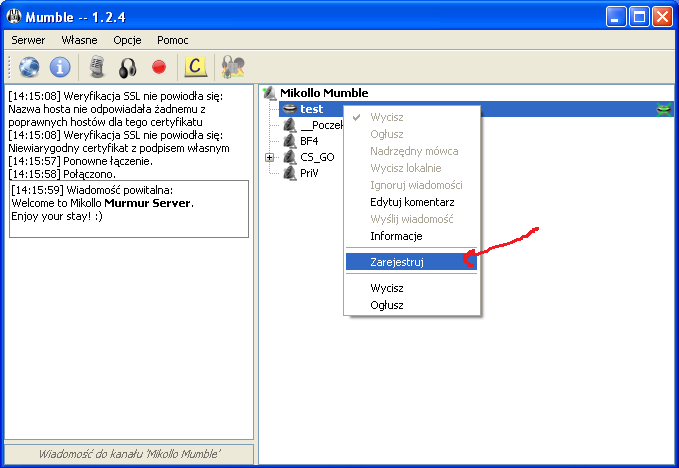Open the Pomoc menu
Screen dimensions: 679x468
pyautogui.click(x=172, y=40)
